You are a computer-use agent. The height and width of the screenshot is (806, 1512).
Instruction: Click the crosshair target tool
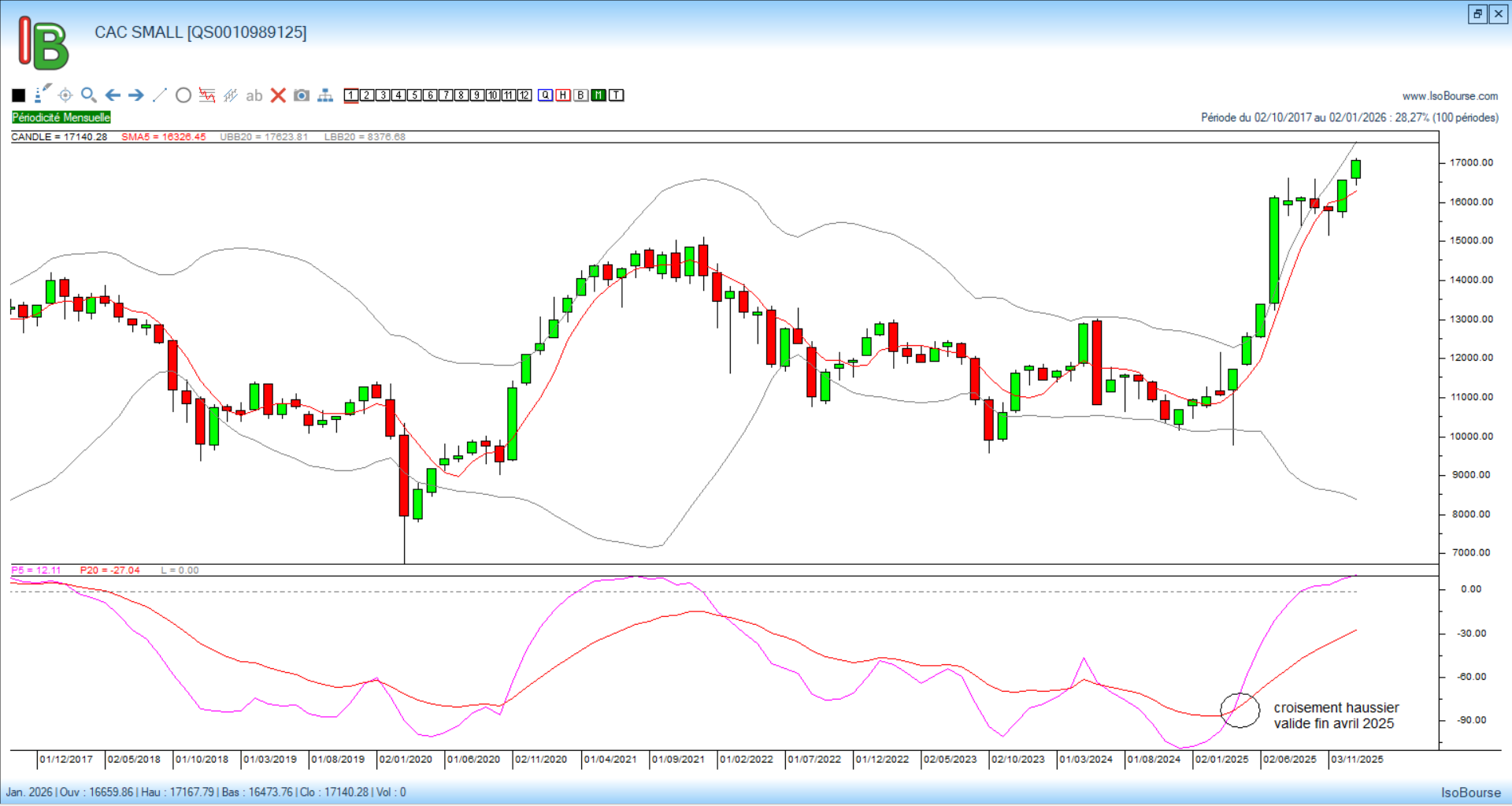tap(65, 95)
